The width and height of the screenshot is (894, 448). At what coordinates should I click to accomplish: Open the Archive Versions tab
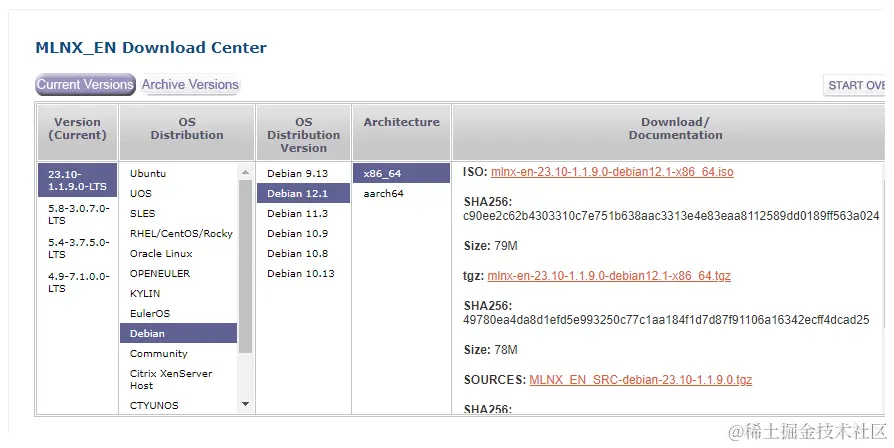coord(190,84)
